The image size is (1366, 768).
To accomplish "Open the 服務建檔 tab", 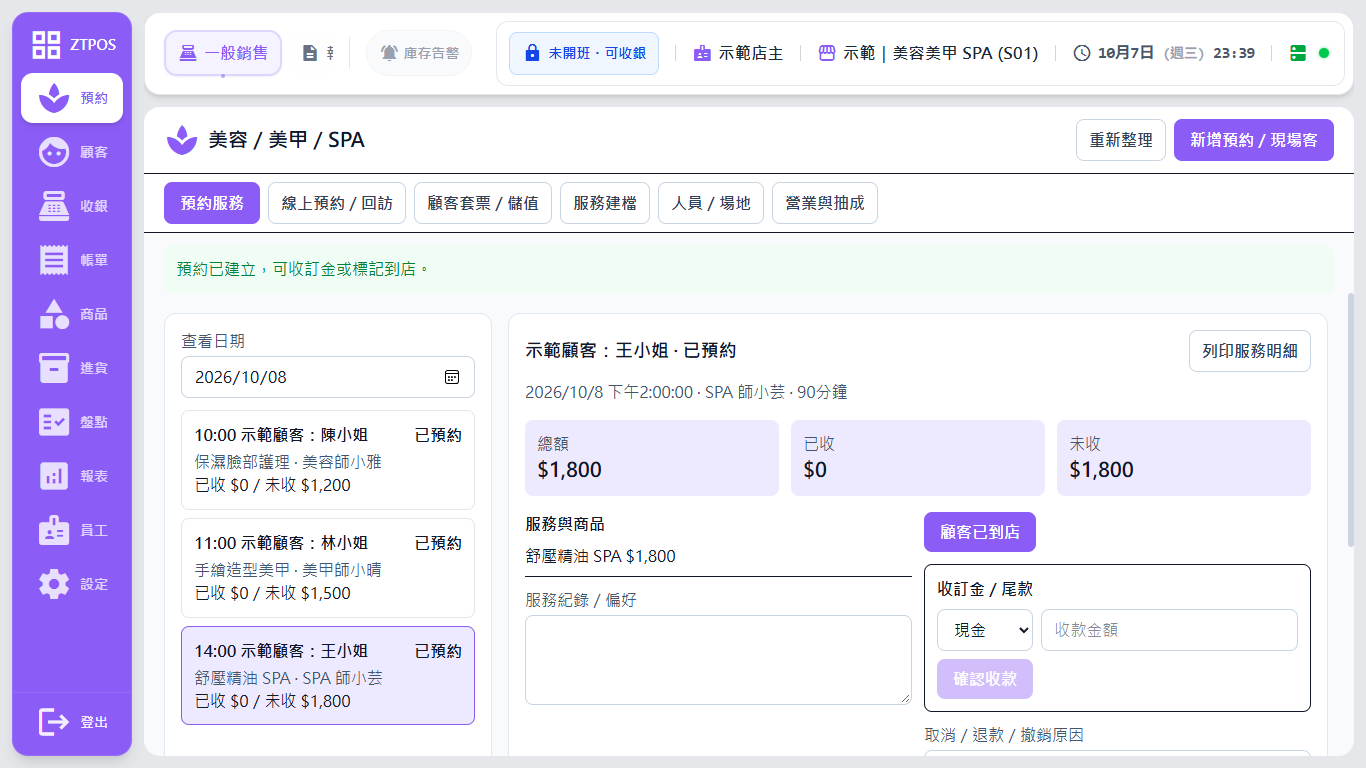I will tap(605, 203).
